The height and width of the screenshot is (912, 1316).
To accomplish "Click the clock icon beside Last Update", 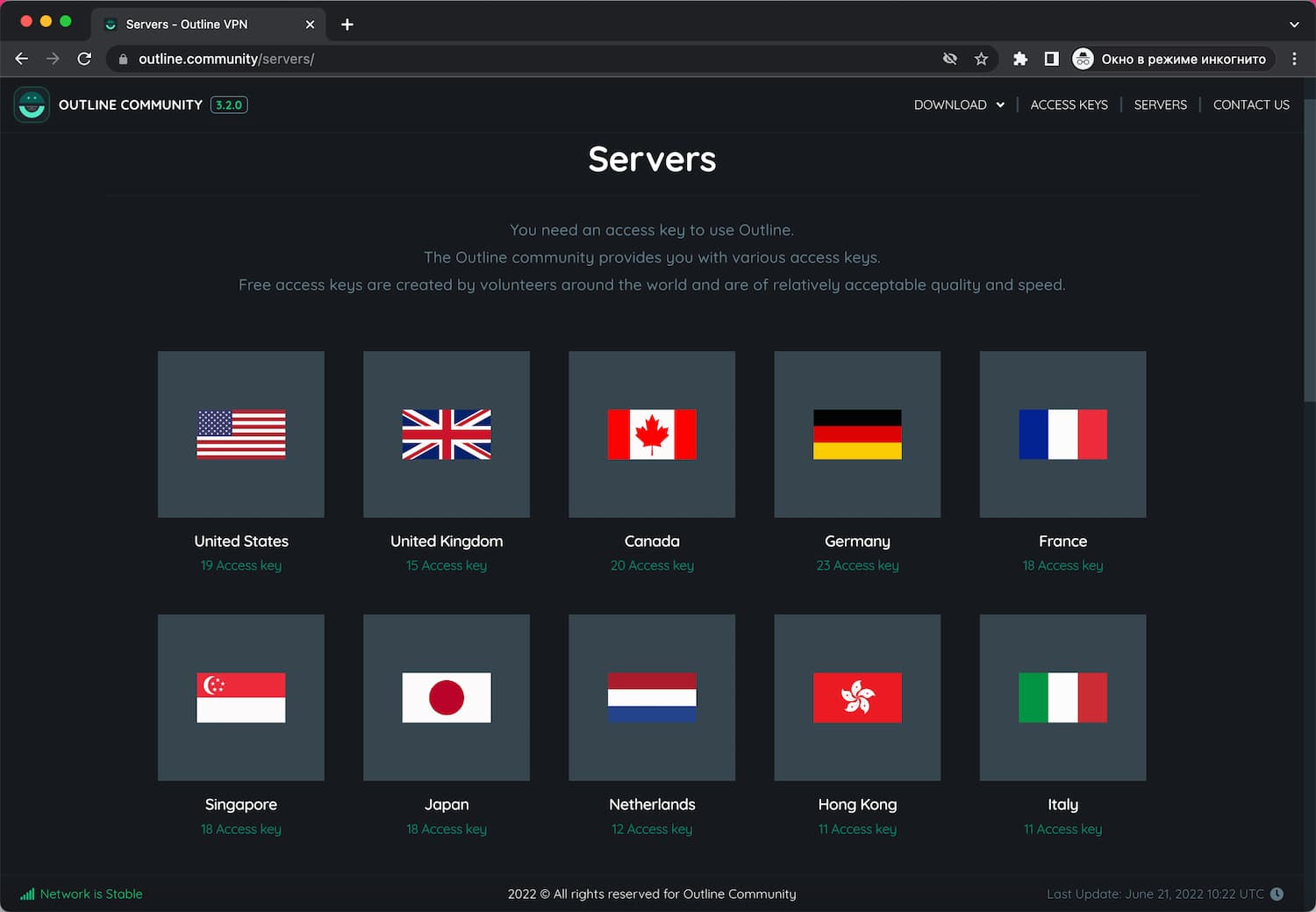I will tap(1277, 894).
